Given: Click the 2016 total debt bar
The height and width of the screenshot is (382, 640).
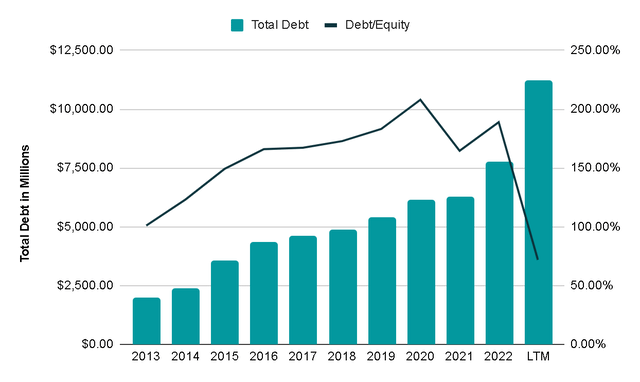Looking at the screenshot, I should (x=264, y=293).
